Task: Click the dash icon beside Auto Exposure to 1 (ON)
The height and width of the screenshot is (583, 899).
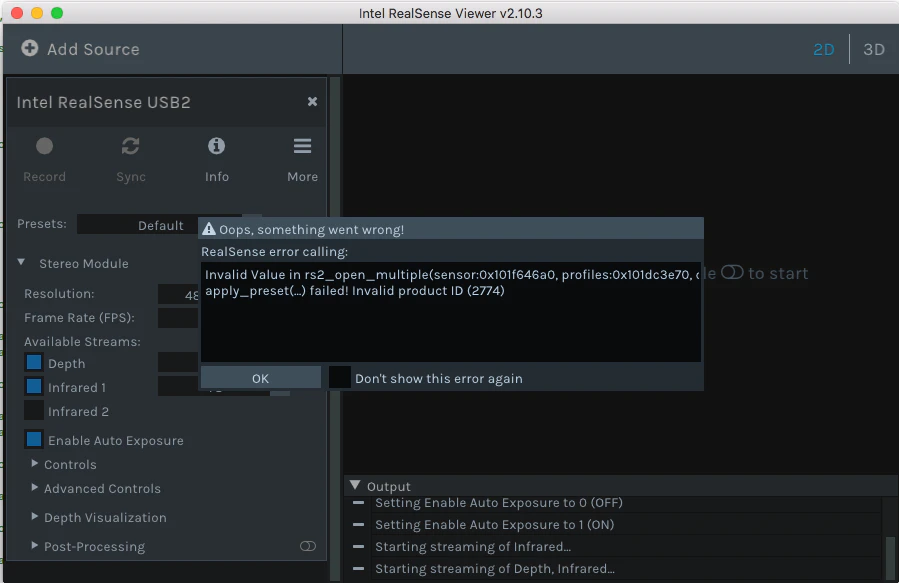Action: tap(358, 525)
